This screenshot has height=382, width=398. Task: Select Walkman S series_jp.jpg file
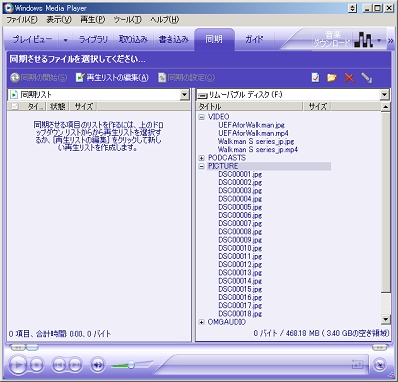tap(256, 141)
